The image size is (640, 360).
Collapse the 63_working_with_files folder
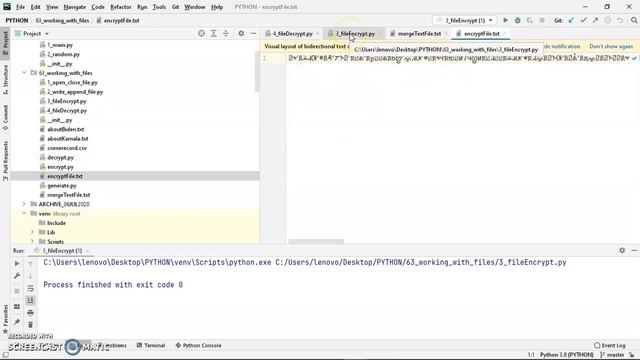coord(24,73)
